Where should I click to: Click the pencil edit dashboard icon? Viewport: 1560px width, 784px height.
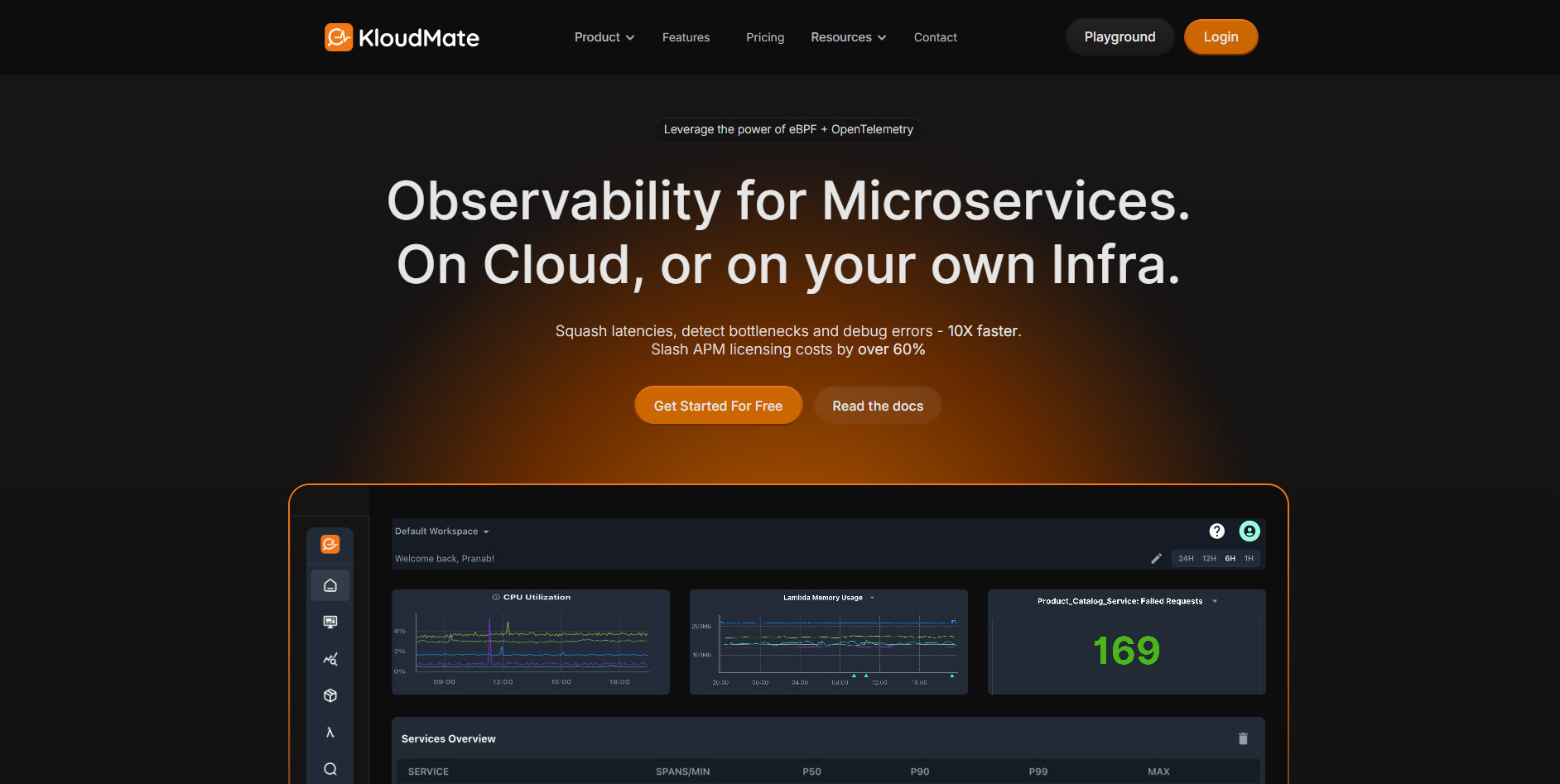[1156, 559]
